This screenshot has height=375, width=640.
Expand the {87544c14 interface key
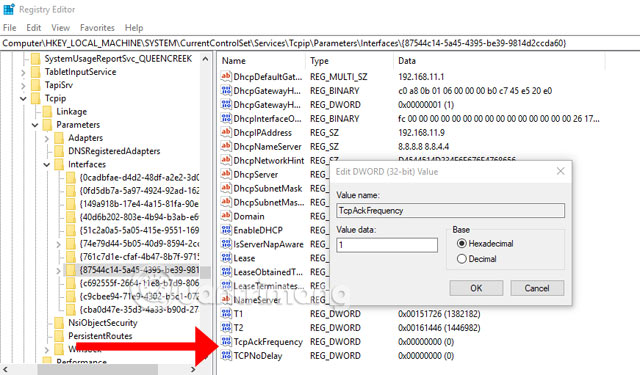coord(58,270)
